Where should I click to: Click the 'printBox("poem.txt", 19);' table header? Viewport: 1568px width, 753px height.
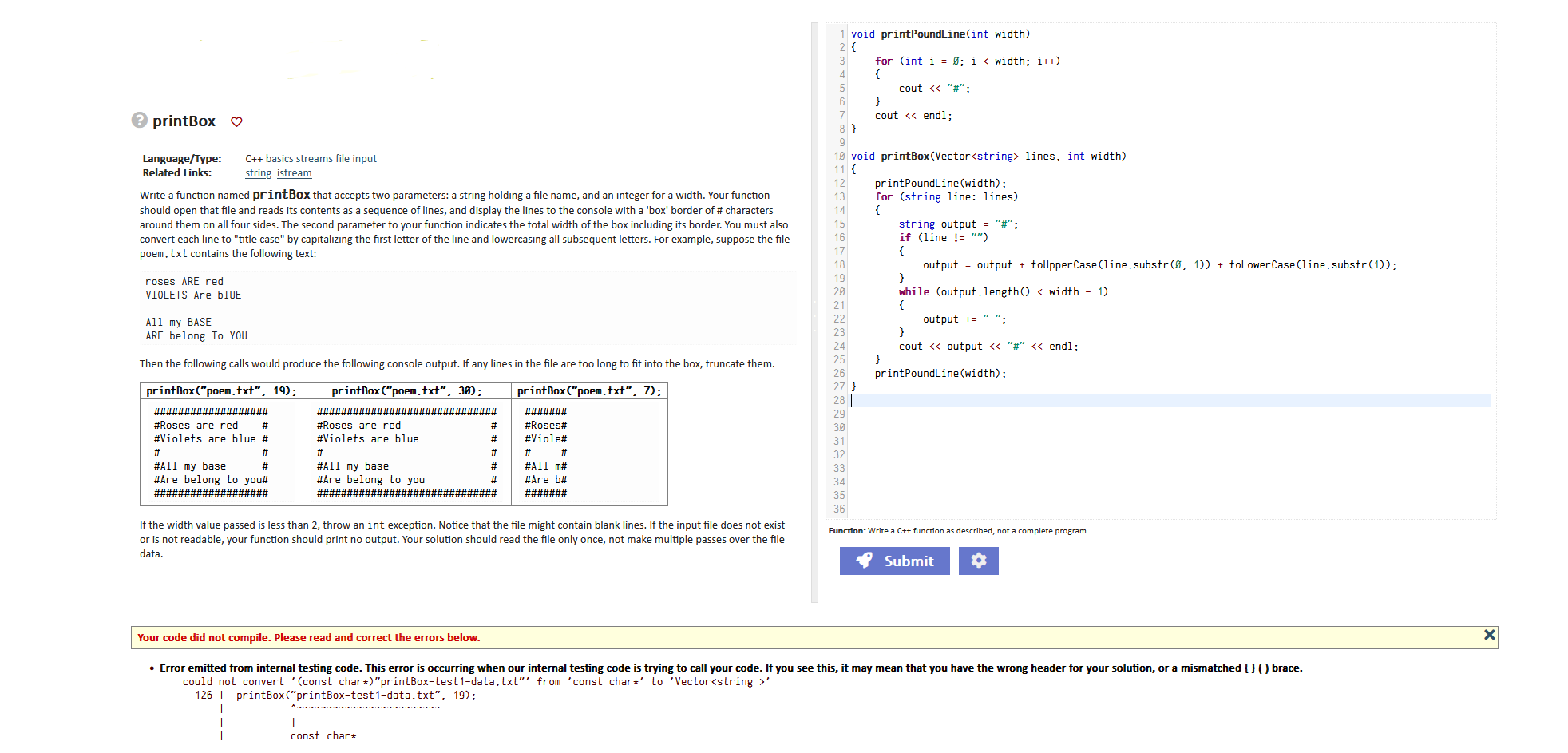coord(221,390)
